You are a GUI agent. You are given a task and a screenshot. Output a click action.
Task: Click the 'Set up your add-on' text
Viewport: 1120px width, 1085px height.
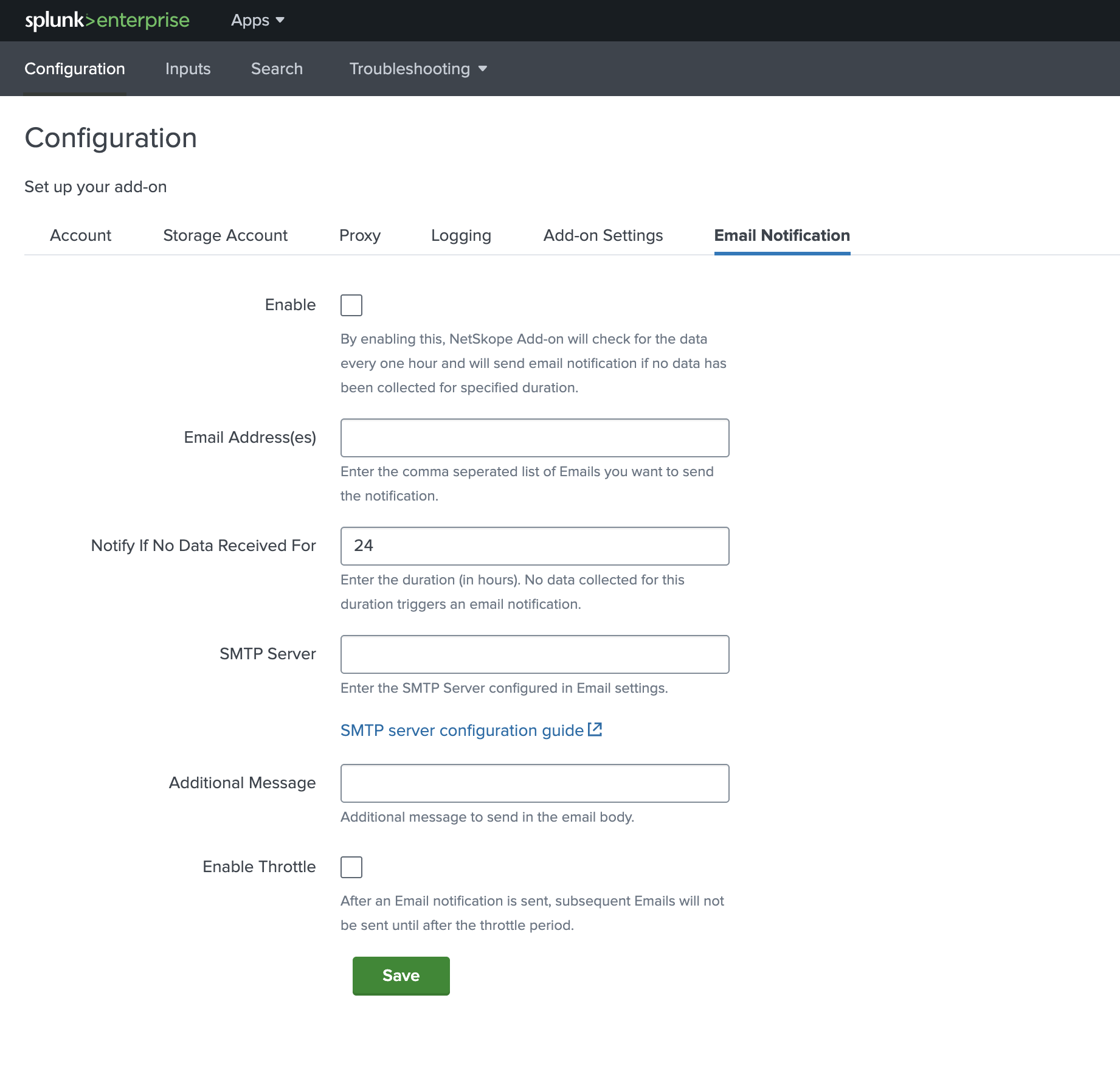[x=95, y=187]
